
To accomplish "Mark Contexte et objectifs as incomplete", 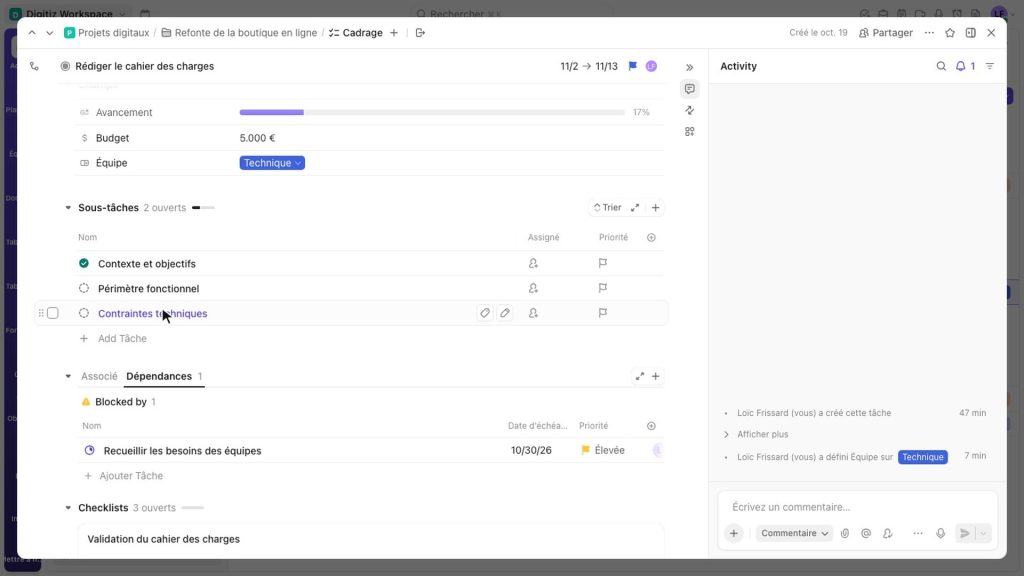I will point(84,263).
